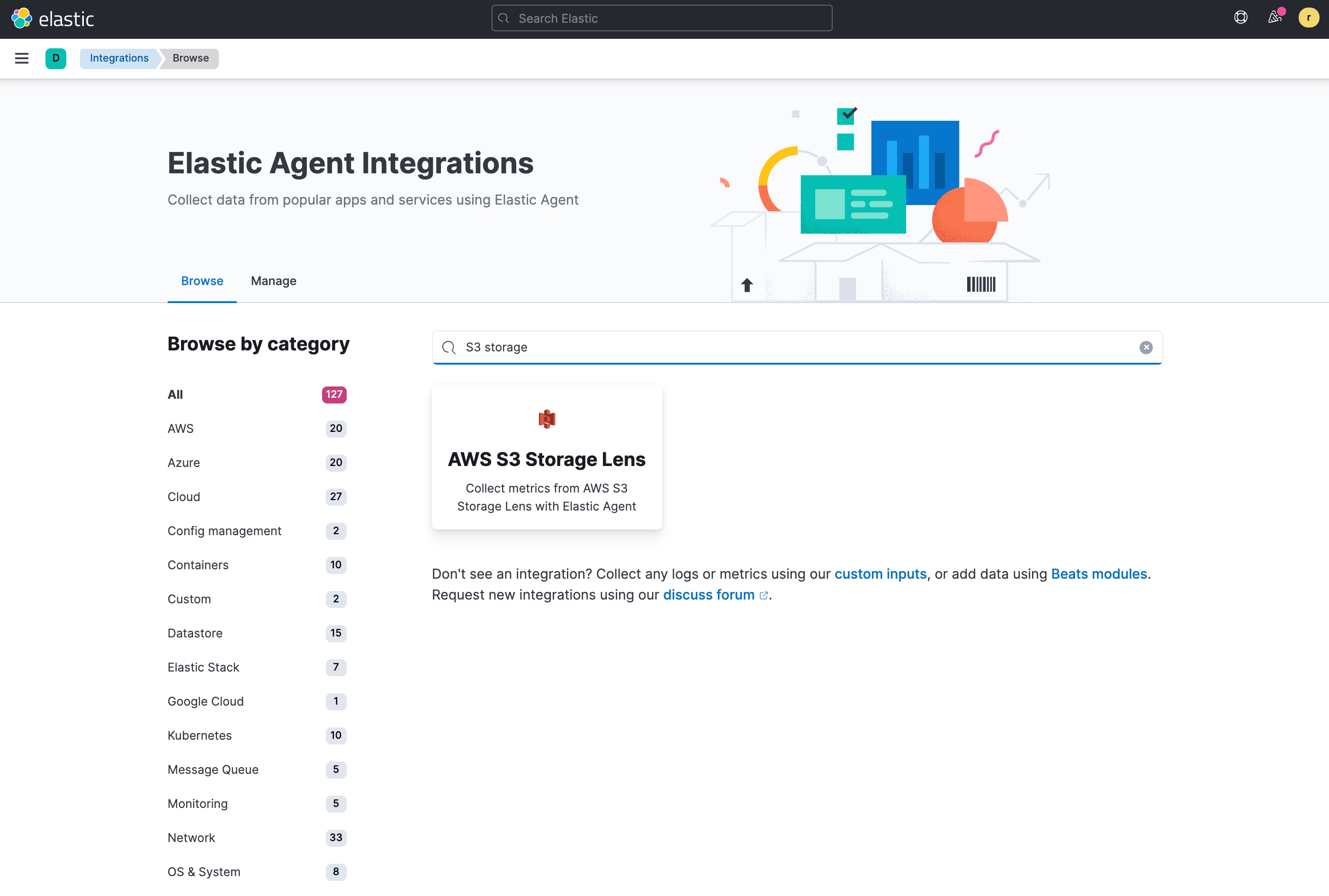Screen dimensions: 1329x896
Task: Filter by Message Queue category
Action: [257, 770]
